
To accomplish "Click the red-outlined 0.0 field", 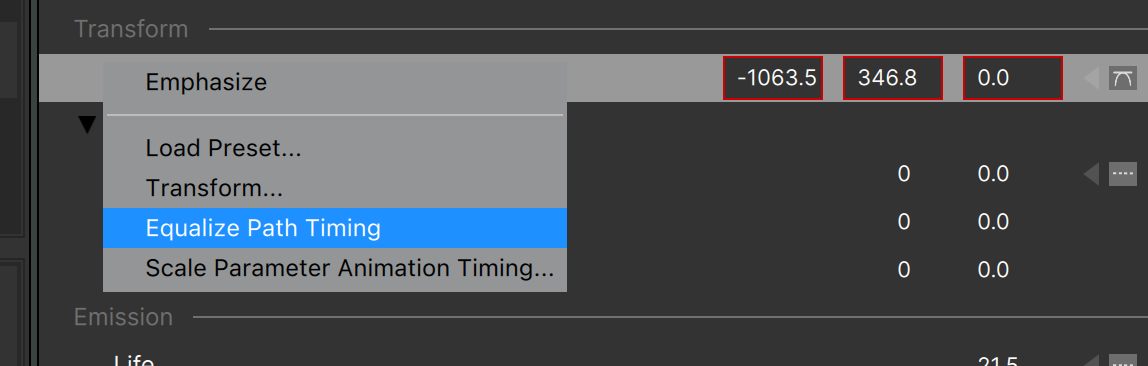I will 1013,78.
